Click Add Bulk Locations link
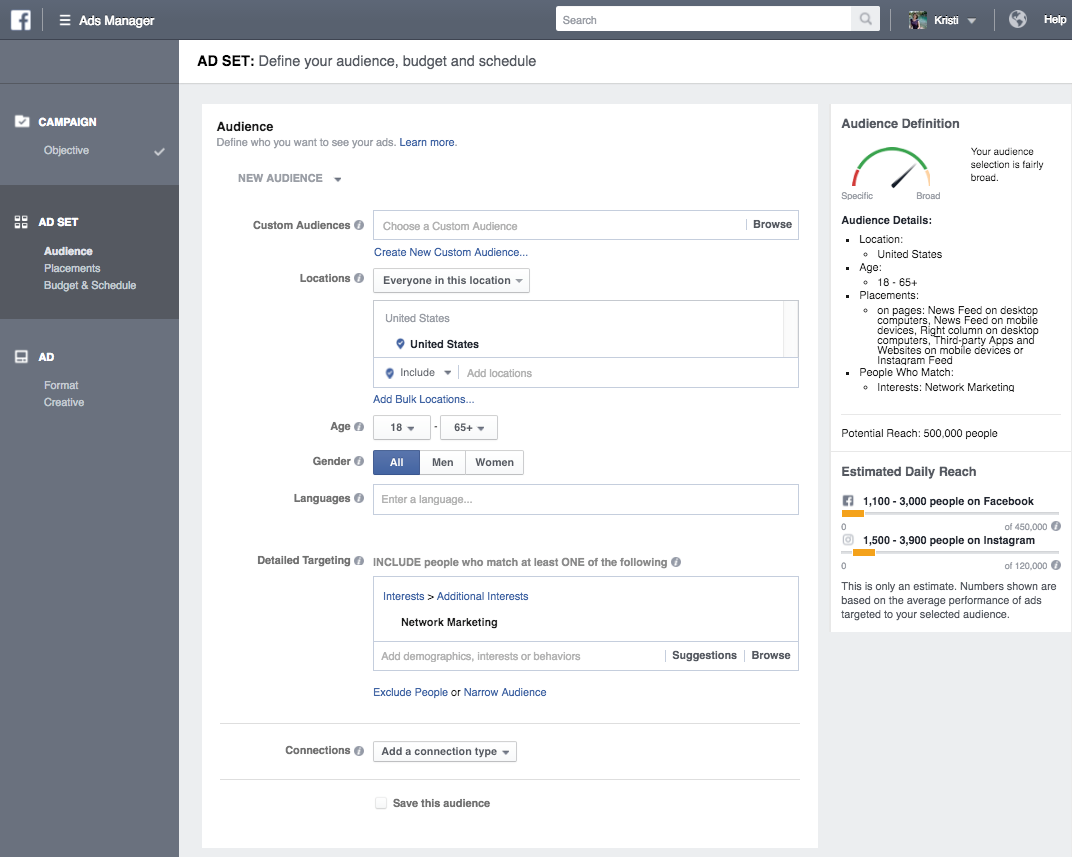Viewport: 1072px width, 857px height. click(423, 399)
